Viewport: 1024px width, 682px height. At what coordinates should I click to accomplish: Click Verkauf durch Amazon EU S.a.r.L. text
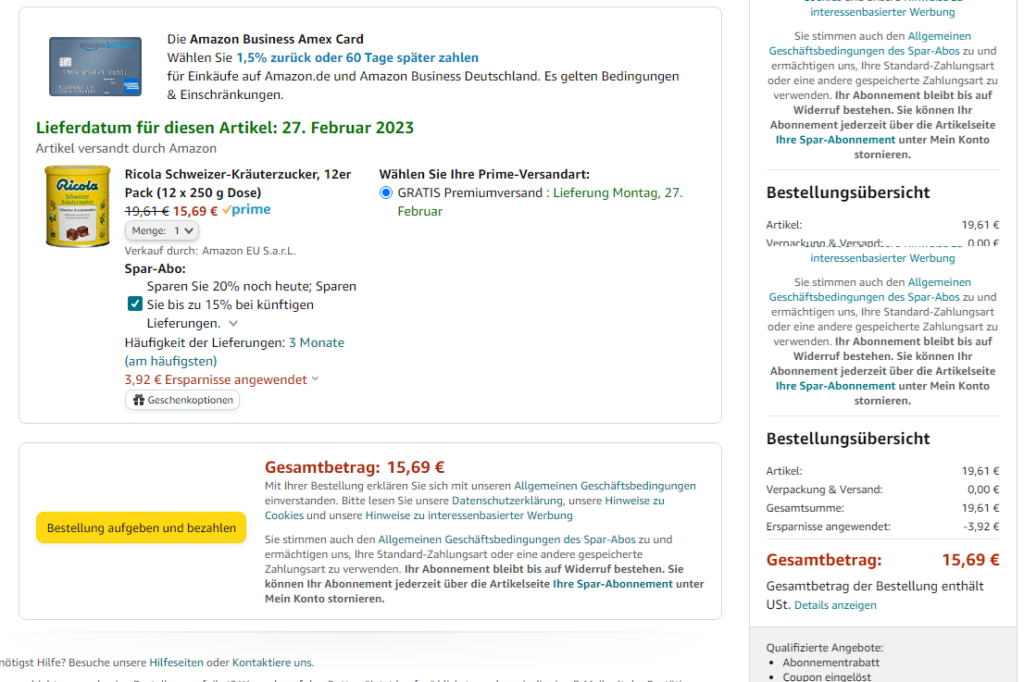(210, 251)
